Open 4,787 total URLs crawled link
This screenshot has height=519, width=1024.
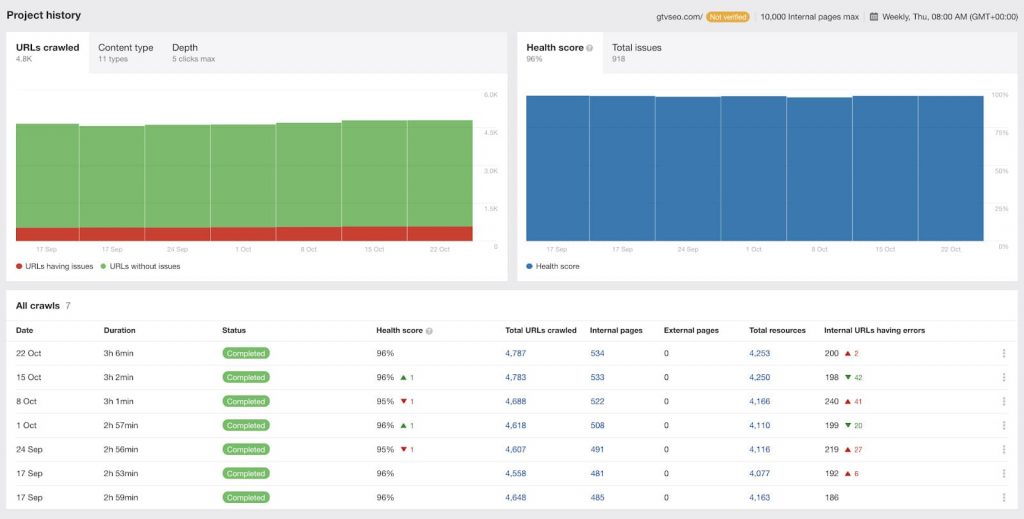(x=516, y=353)
